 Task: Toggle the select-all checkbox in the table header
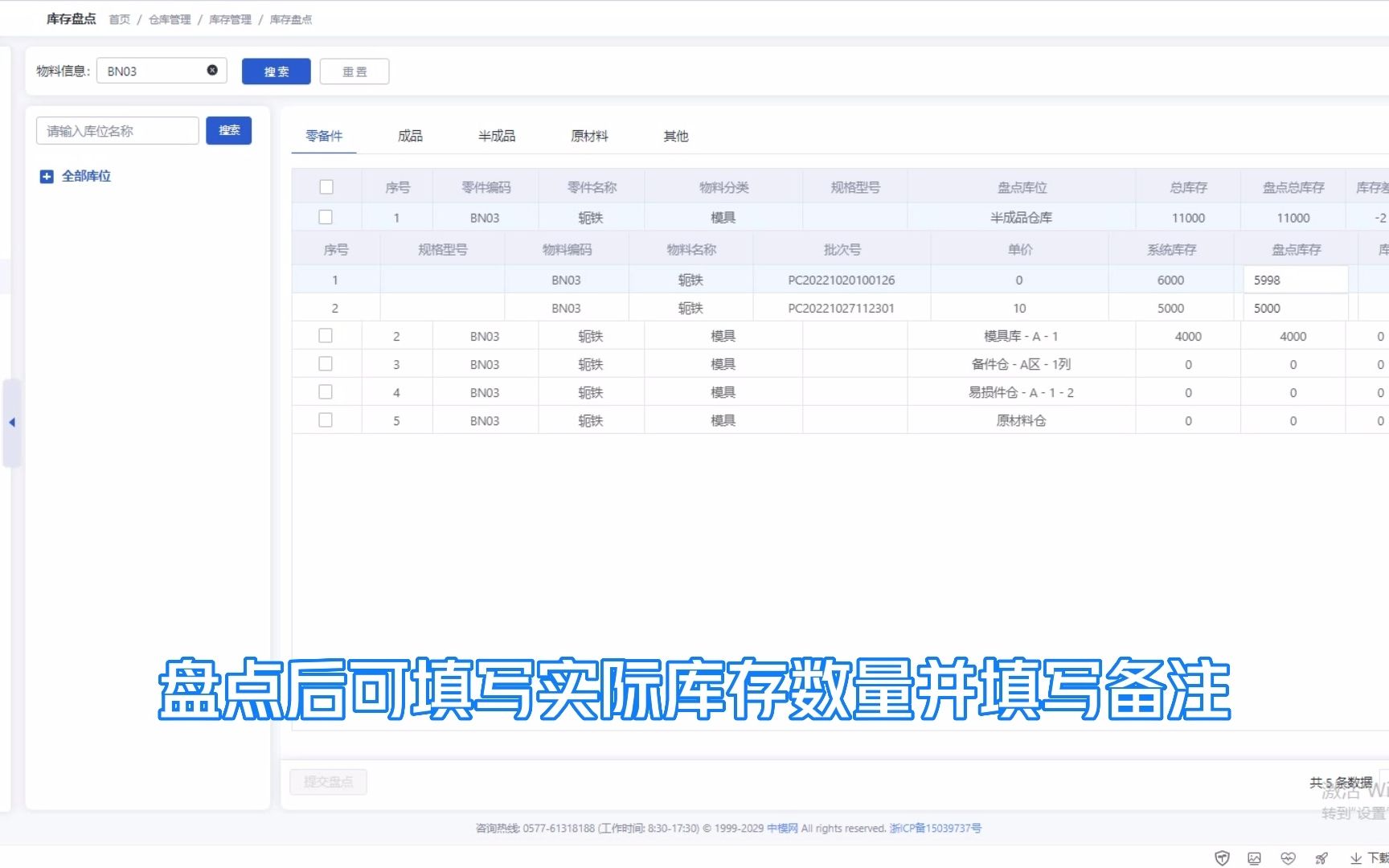point(326,186)
